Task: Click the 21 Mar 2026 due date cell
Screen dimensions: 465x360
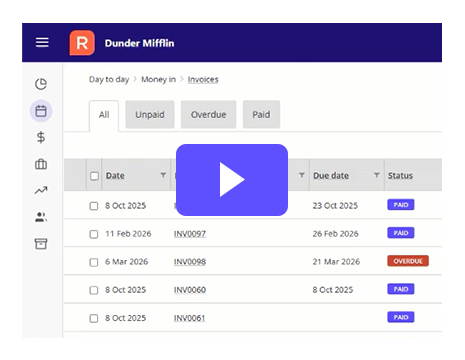Action: coord(336,262)
